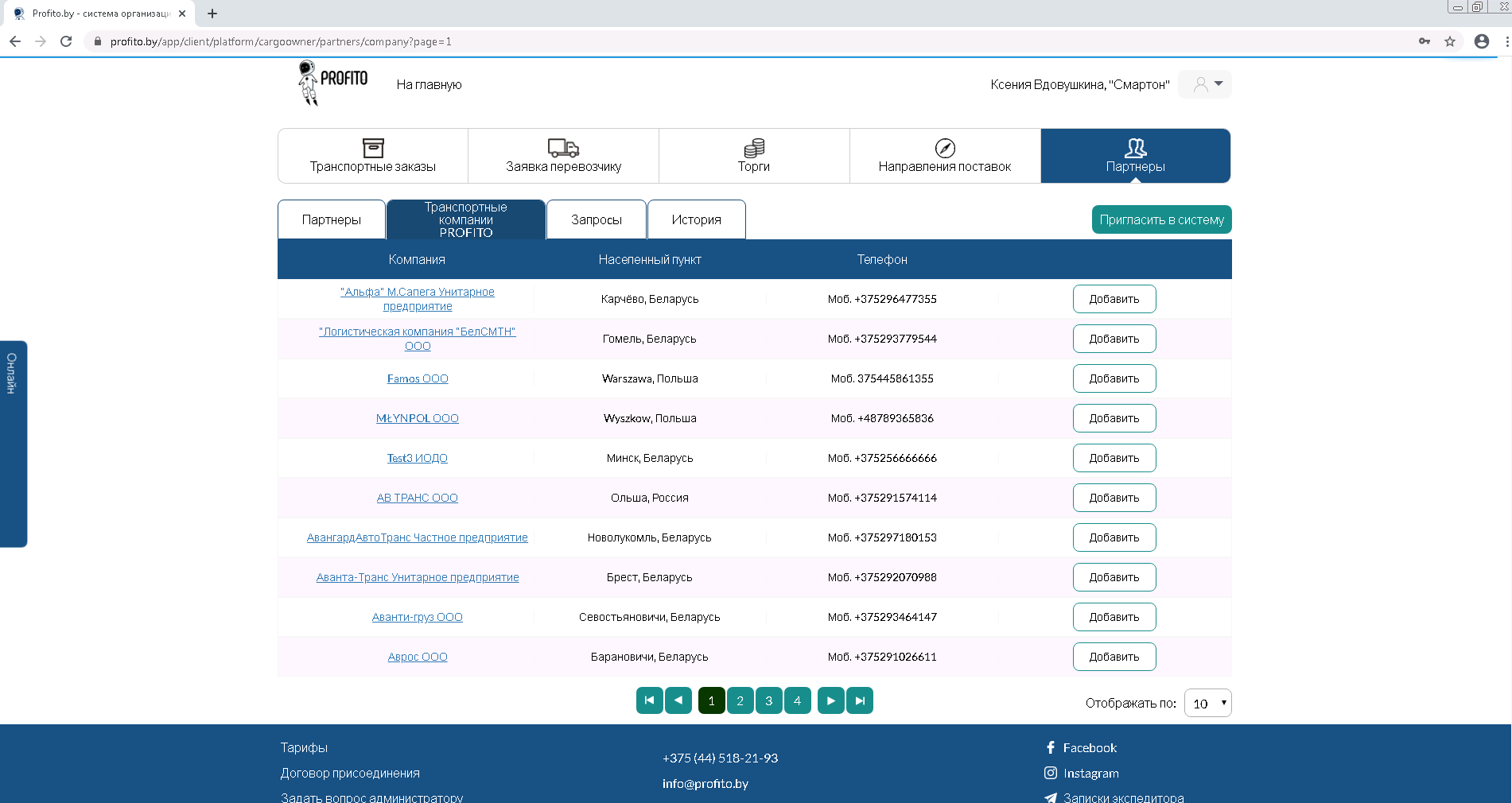Bookmark this page with the star icon
The height and width of the screenshot is (803, 1512).
point(1449,41)
